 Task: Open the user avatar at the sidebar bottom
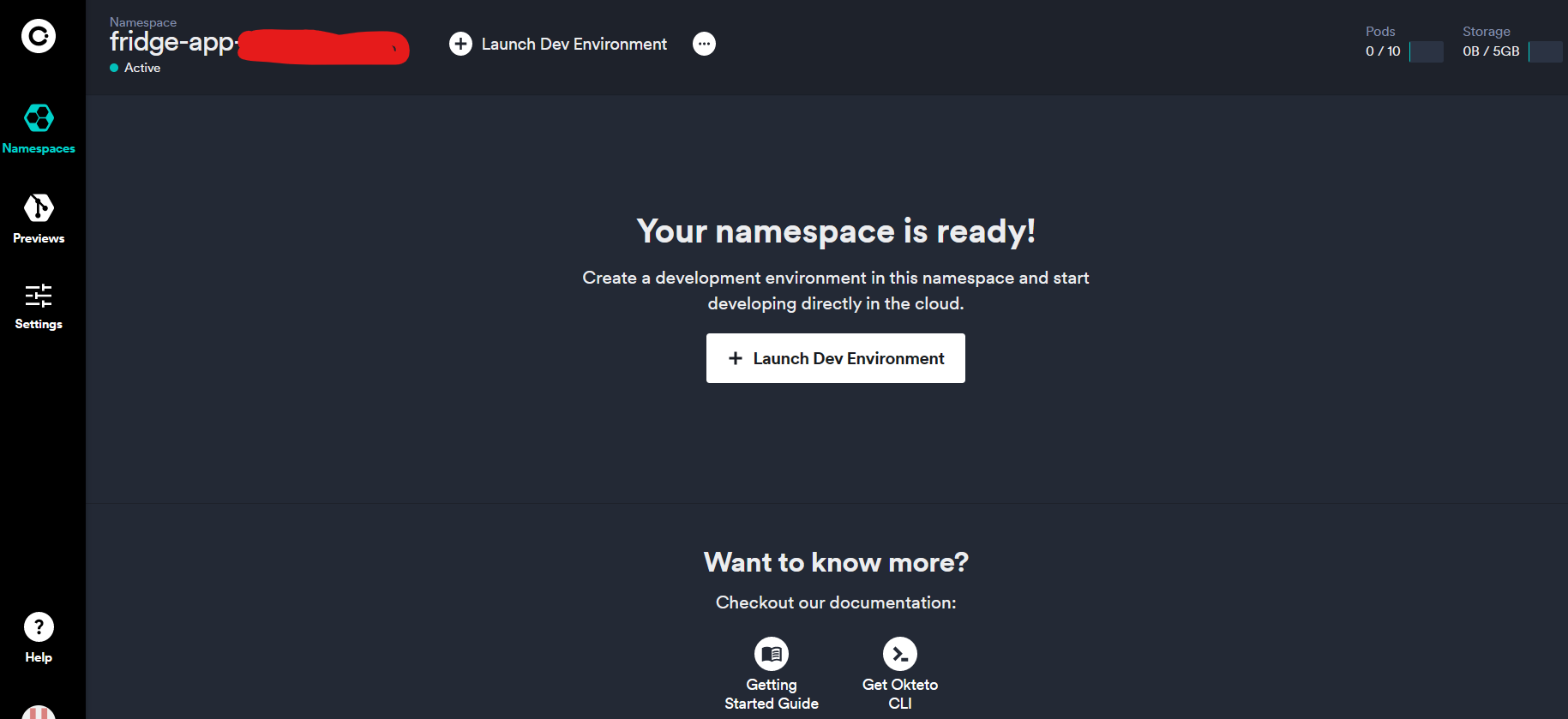click(39, 712)
